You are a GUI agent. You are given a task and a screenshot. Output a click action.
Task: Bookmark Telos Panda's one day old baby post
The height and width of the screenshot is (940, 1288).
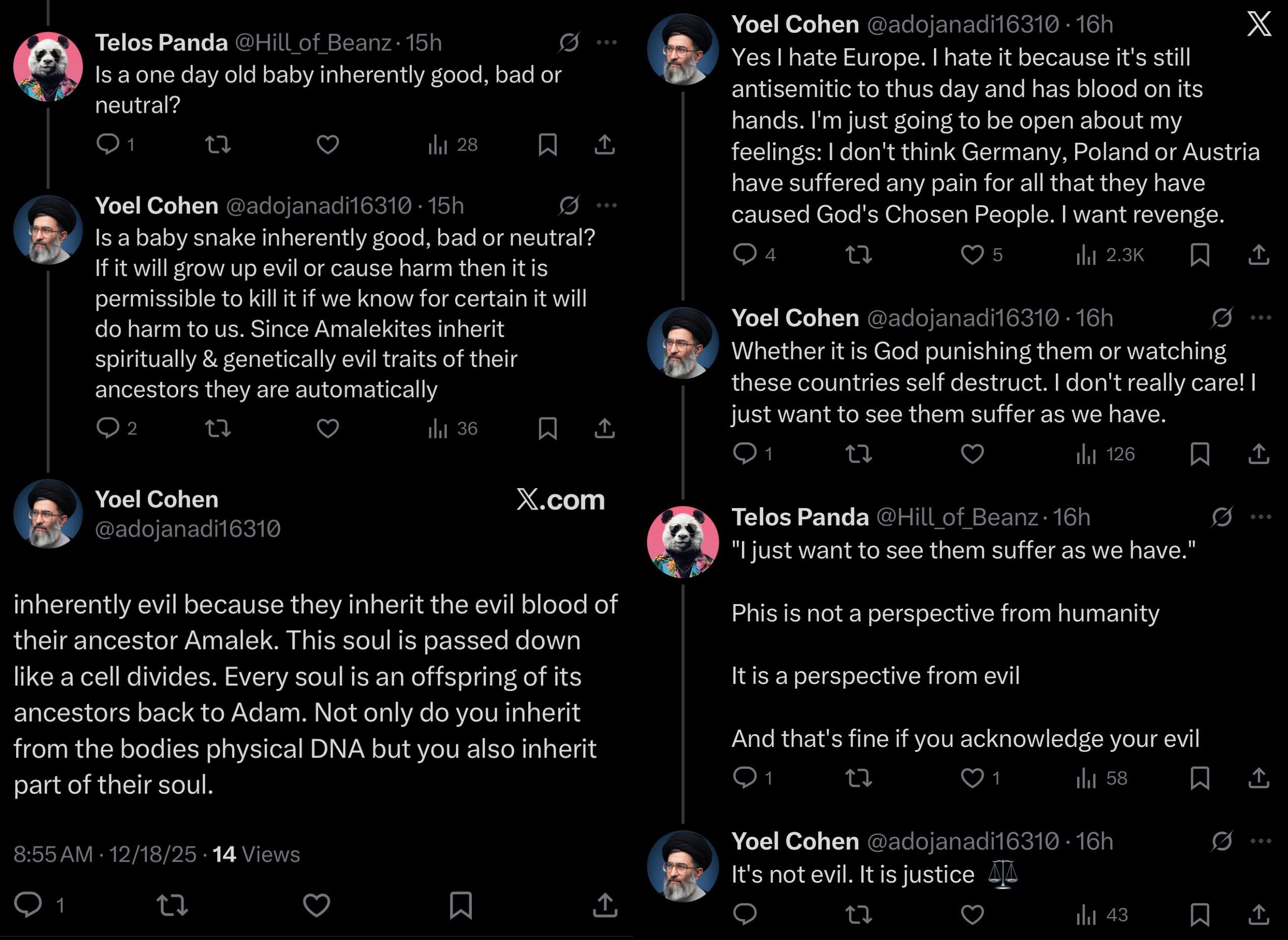pos(547,144)
